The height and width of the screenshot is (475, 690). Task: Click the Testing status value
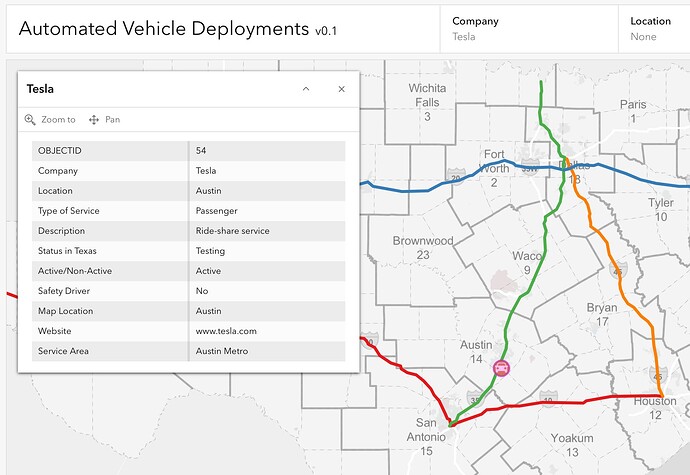tap(210, 251)
